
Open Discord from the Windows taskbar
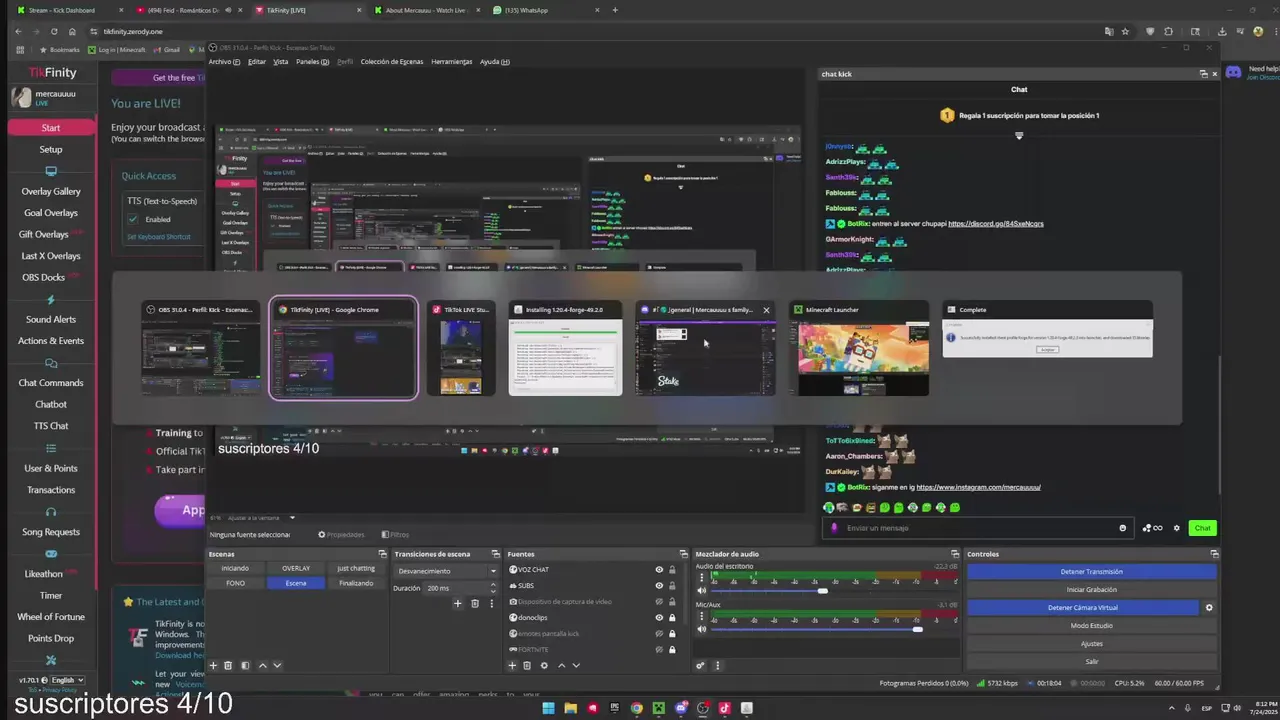pos(681,708)
